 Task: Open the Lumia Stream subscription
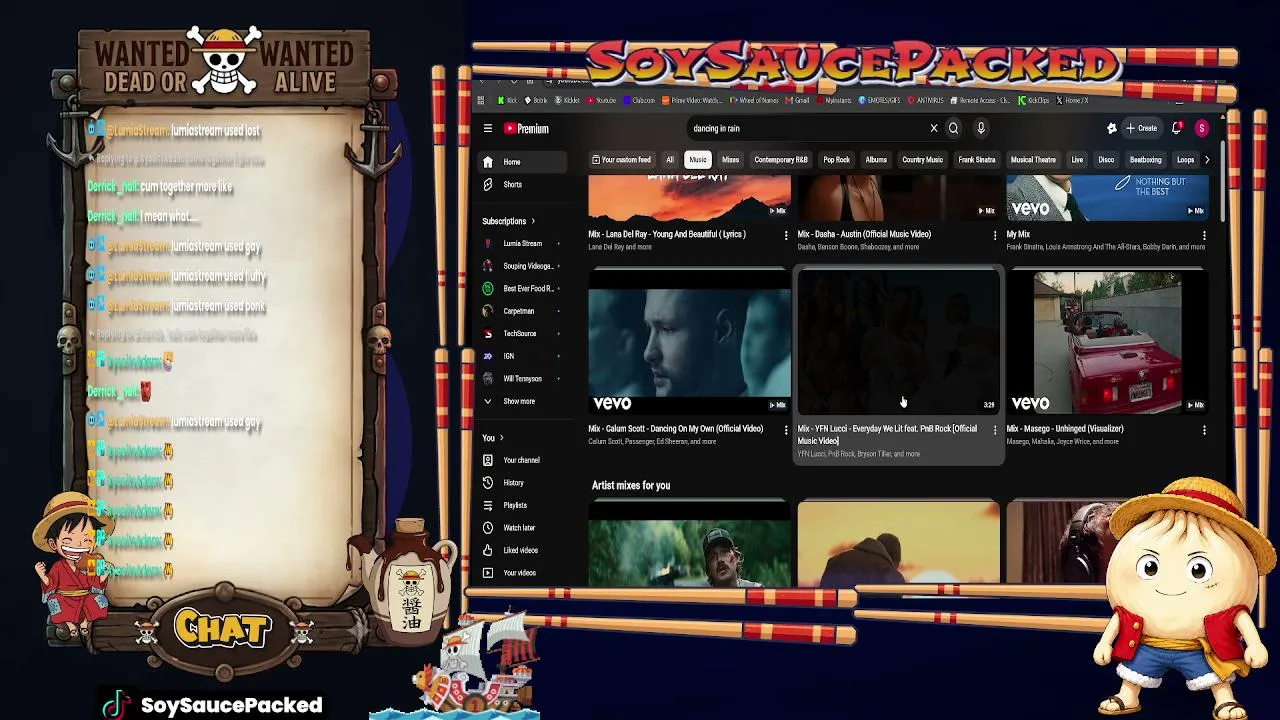click(520, 243)
